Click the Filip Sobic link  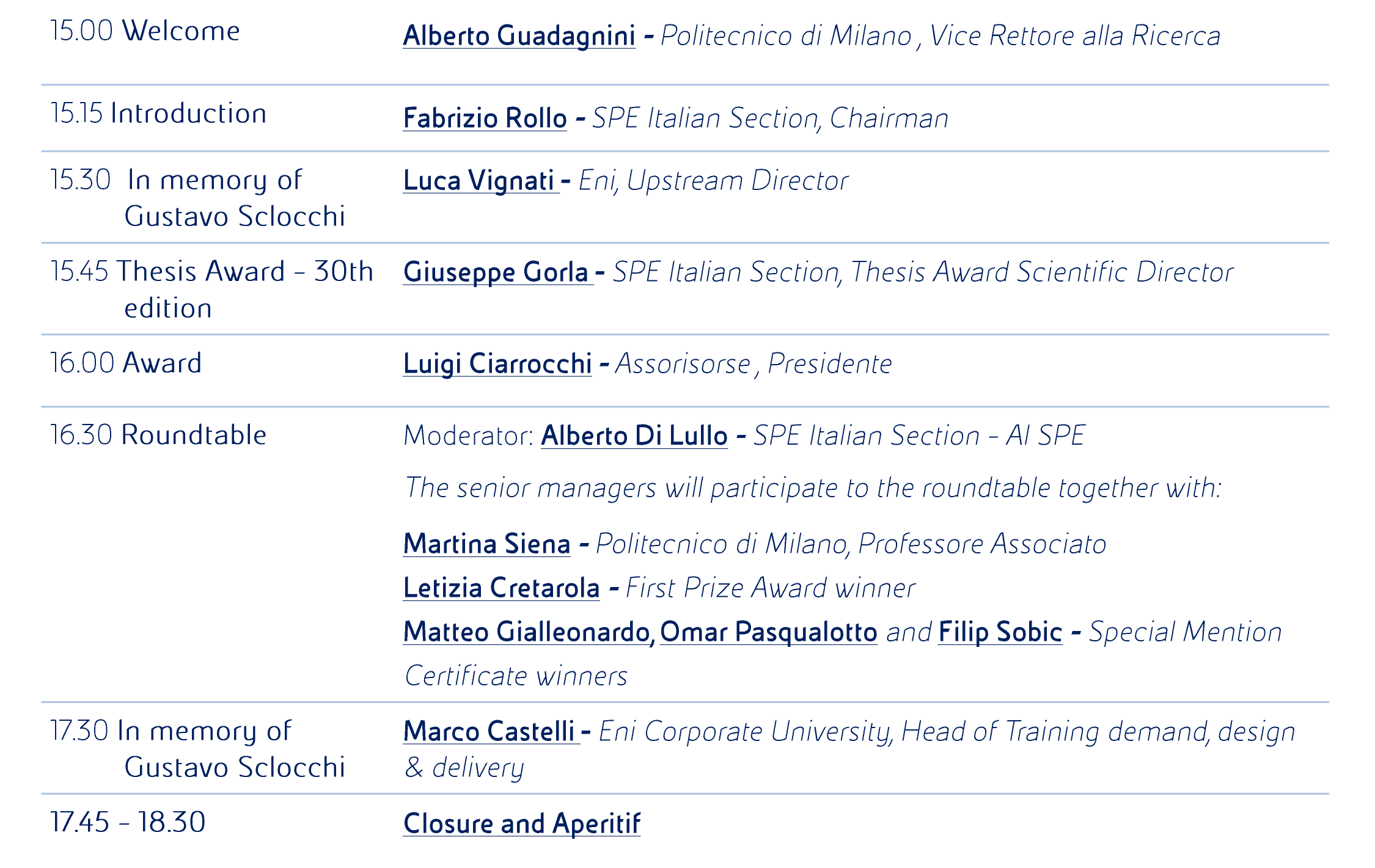tap(1000, 632)
